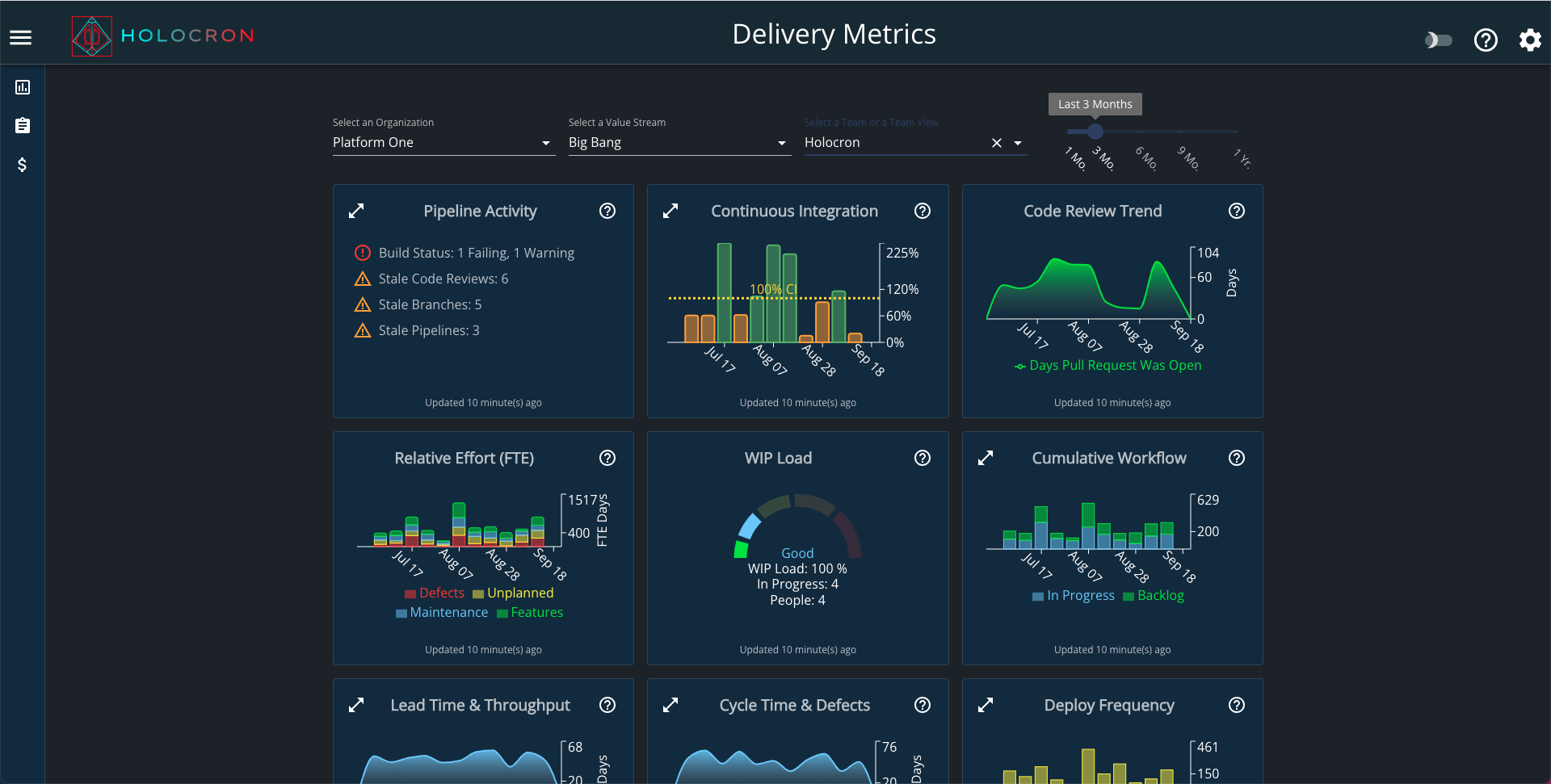Open the hamburger navigation menu
The image size is (1551, 784).
pos(21,37)
